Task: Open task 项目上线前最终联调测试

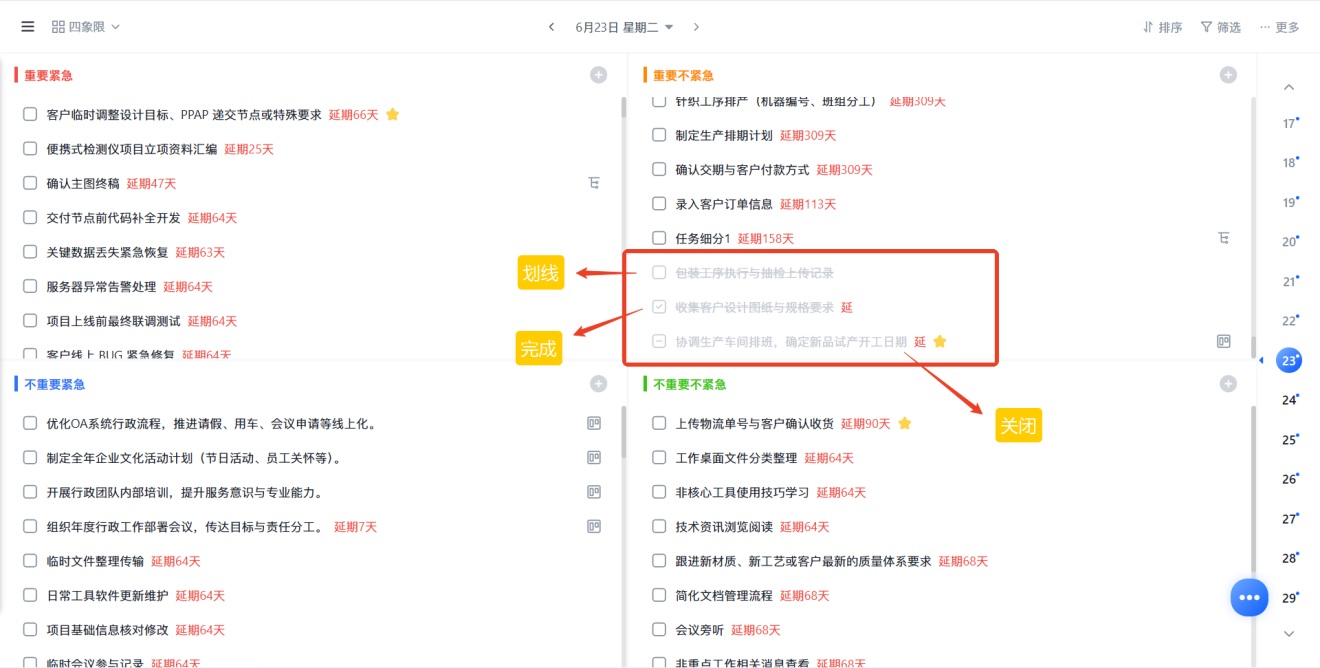Action: (114, 321)
